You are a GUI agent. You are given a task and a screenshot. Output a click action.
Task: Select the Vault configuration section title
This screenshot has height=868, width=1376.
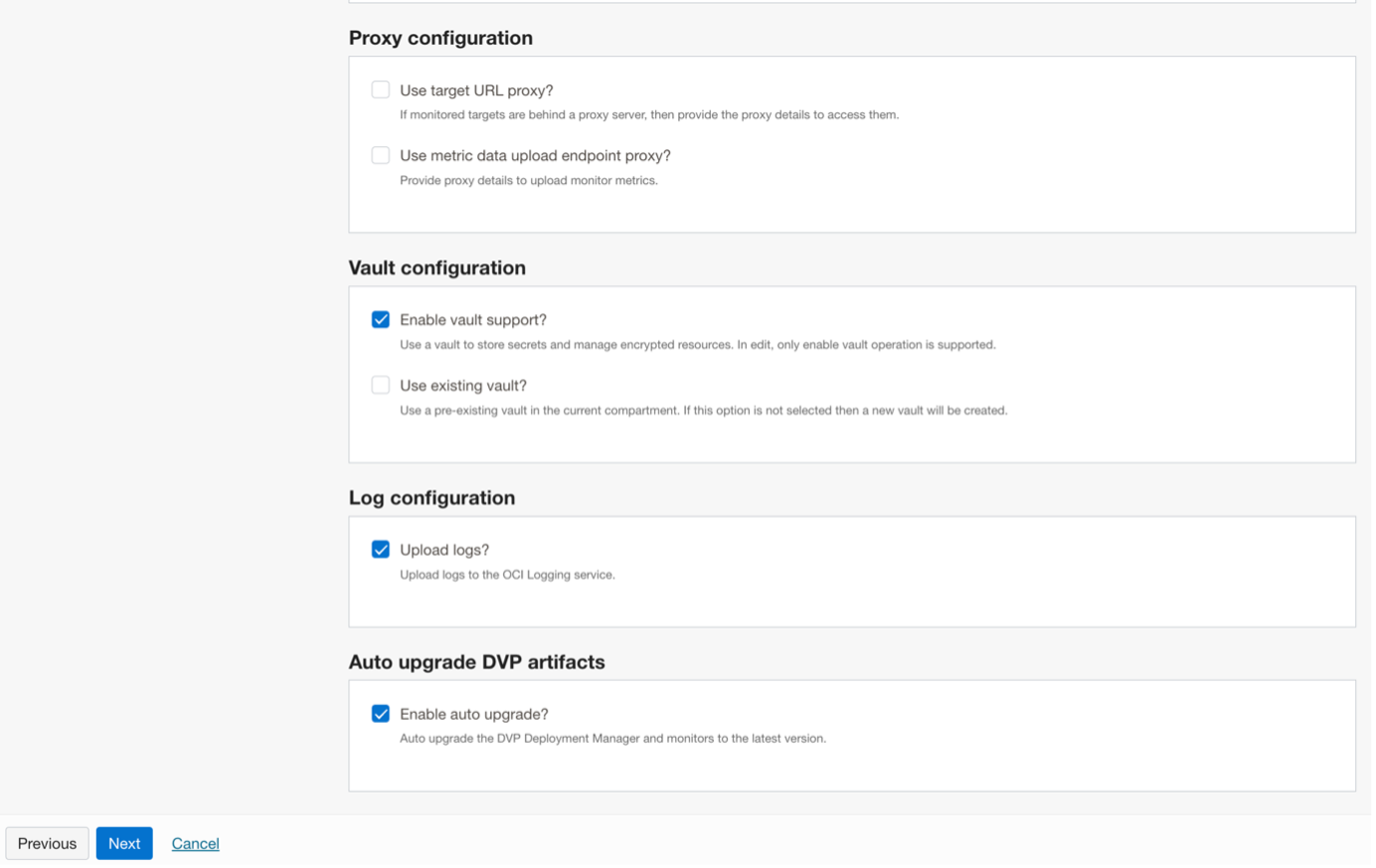tap(436, 267)
